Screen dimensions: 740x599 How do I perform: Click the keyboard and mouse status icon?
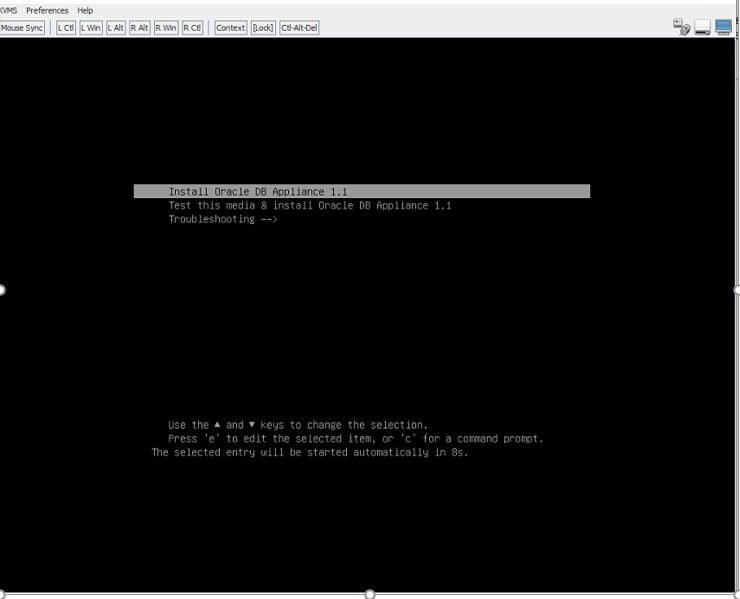pyautogui.click(x=681, y=27)
